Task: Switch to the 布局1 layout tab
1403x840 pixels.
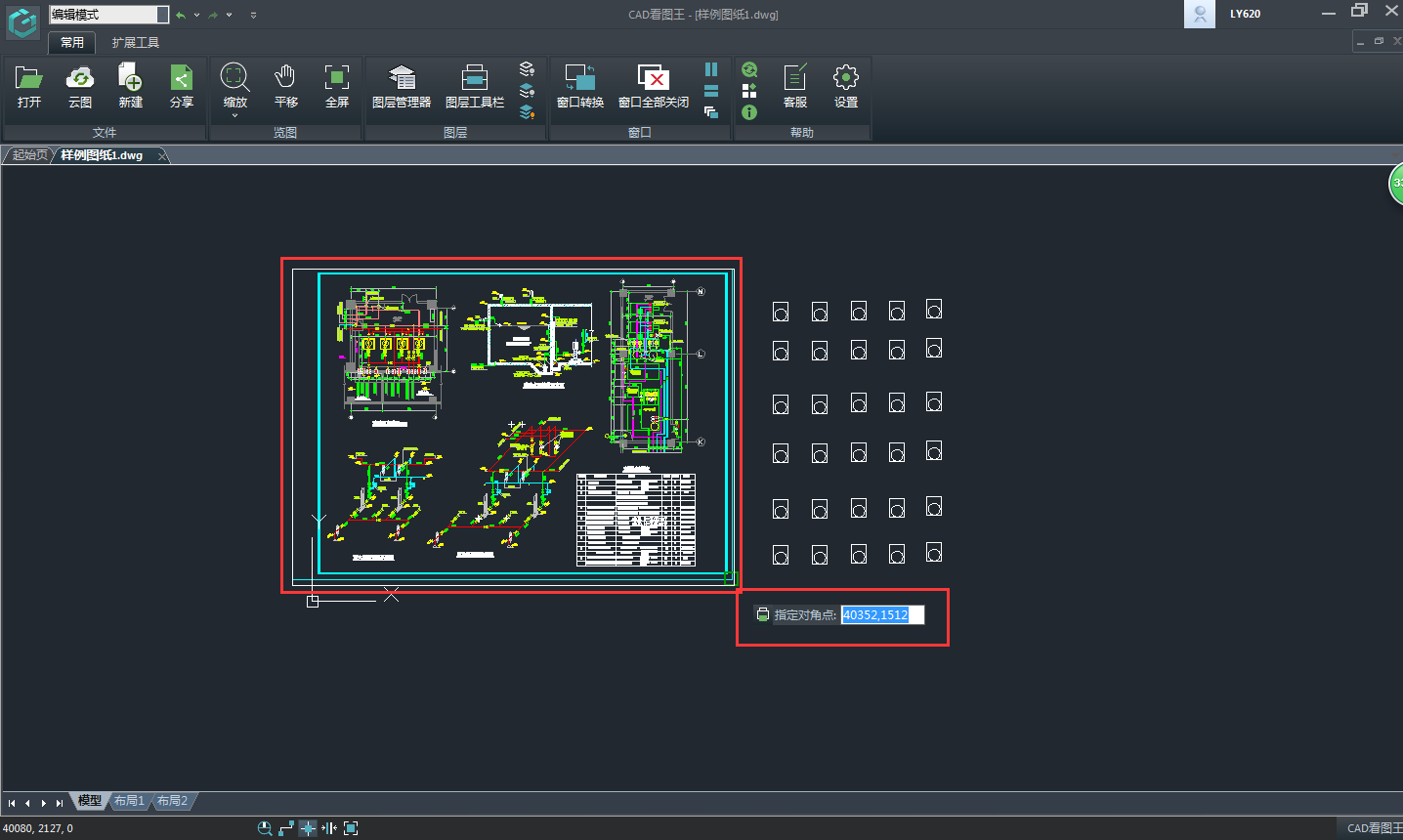Action: point(129,801)
